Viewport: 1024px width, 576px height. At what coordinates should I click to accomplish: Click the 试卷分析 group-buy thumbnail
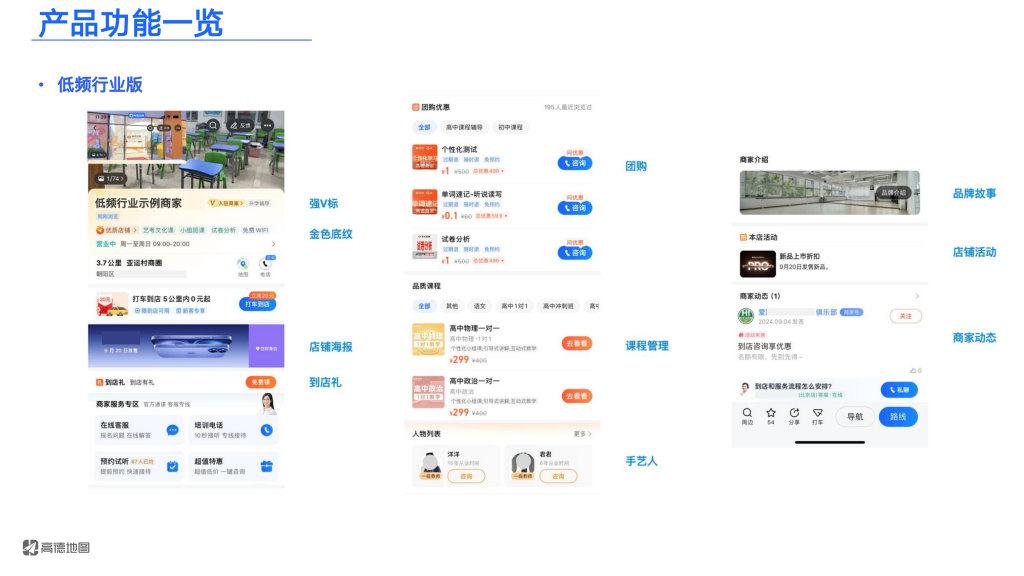click(424, 246)
